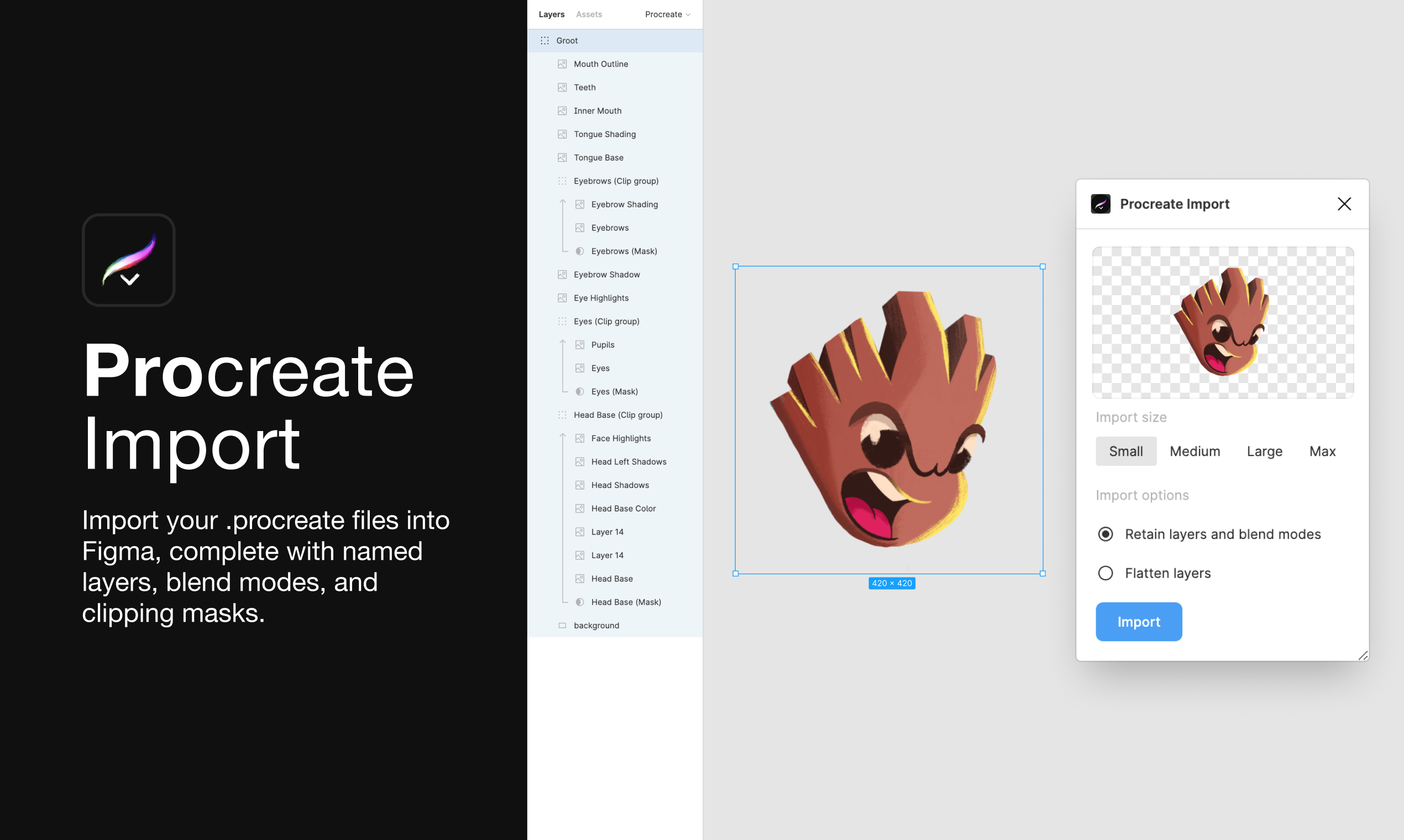Click the Head Base Color layer image icon
1404x840 pixels.
(580, 508)
